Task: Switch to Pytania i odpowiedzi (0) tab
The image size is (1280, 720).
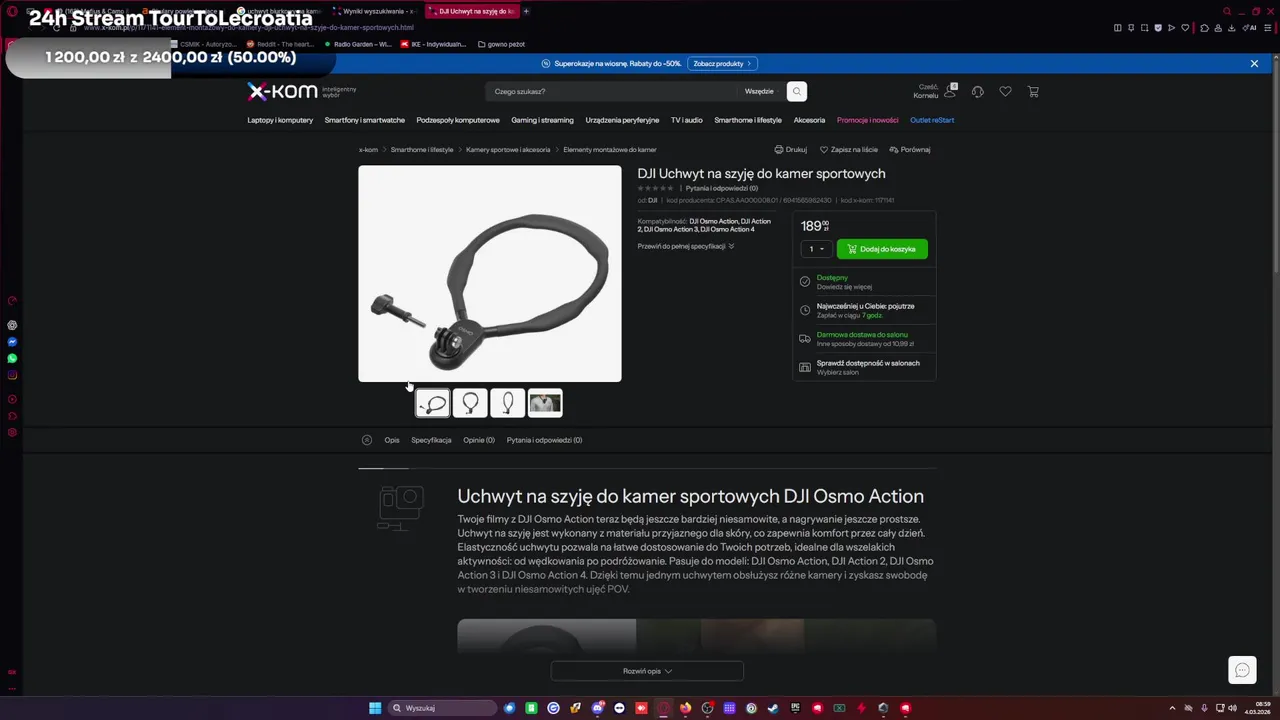Action: 544,440
